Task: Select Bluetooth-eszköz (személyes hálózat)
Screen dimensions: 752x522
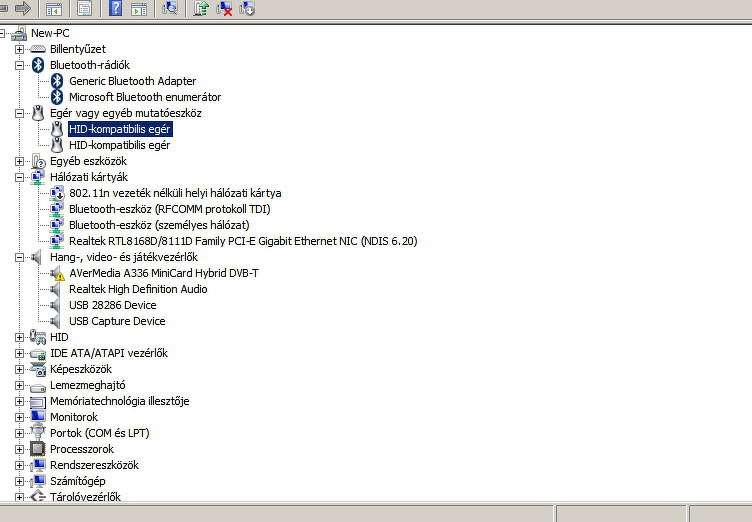Action: click(x=159, y=225)
